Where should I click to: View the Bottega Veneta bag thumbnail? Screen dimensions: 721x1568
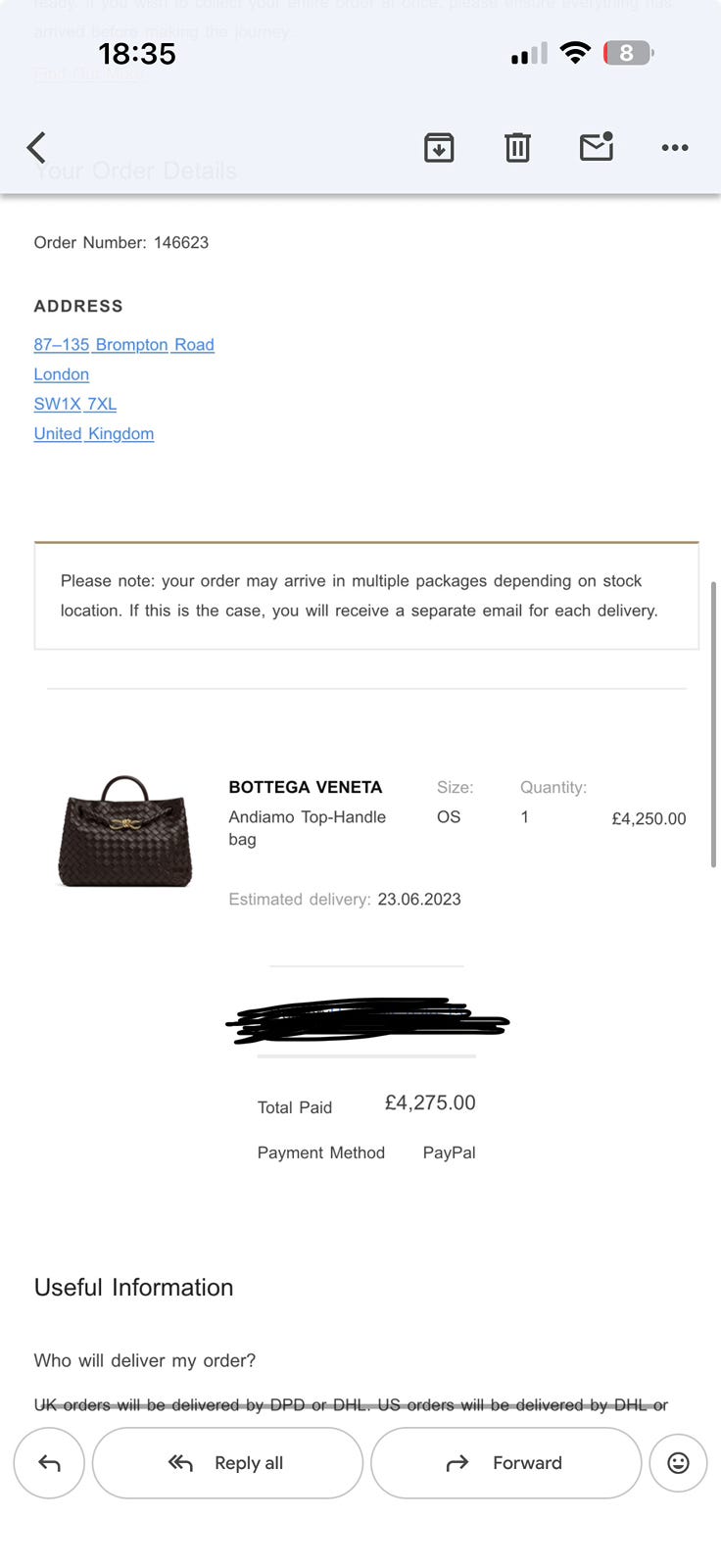pyautogui.click(x=125, y=832)
